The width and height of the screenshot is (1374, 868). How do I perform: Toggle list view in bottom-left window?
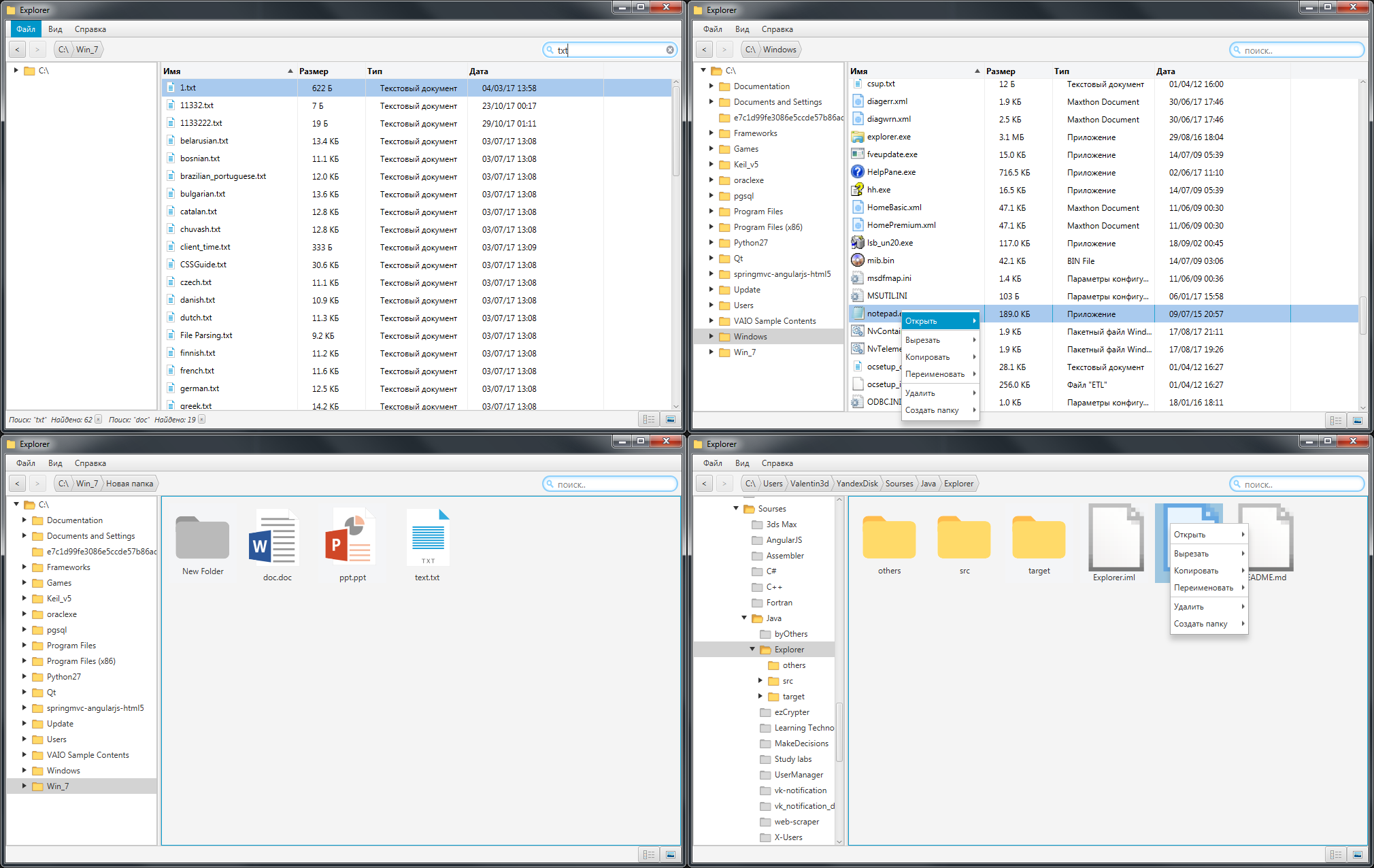pyautogui.click(x=649, y=854)
